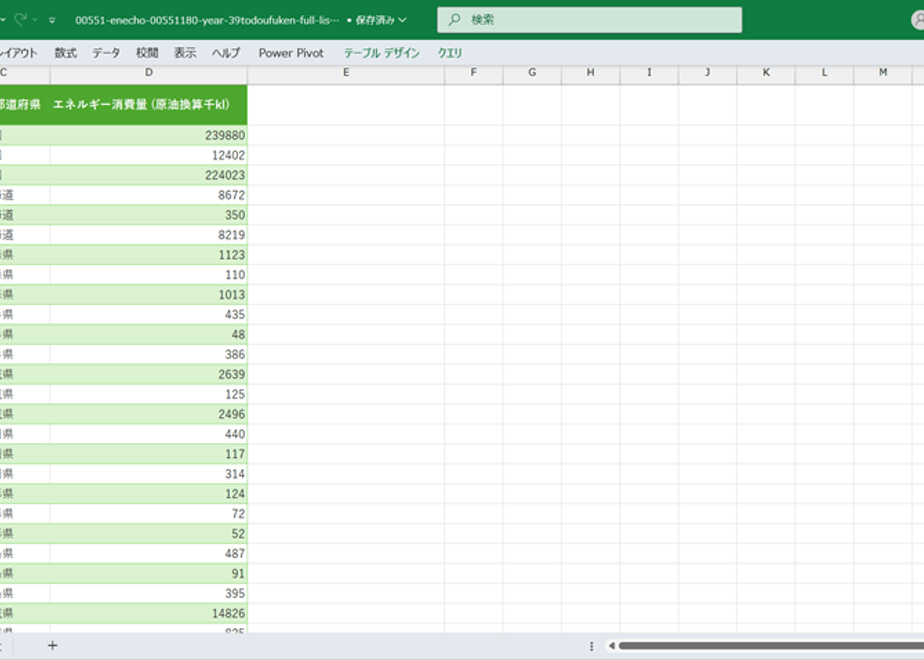
Task: Select cell with value 435
Action: click(x=148, y=315)
